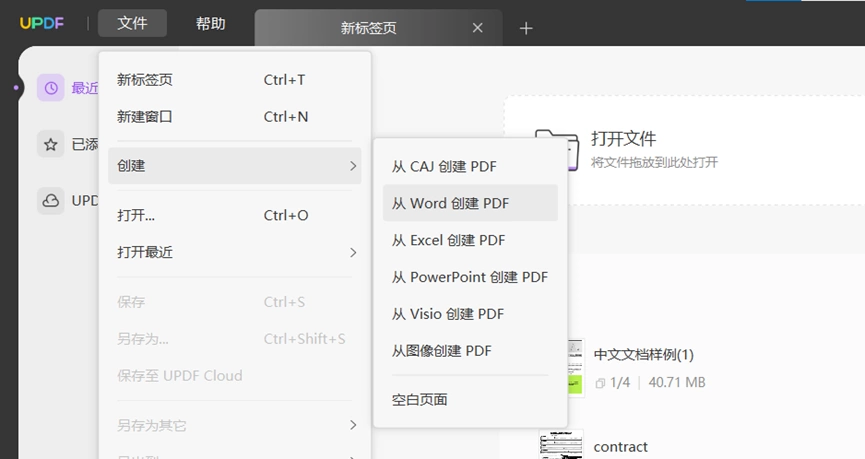Close the 新标签页 tab
The height and width of the screenshot is (459, 865).
pyautogui.click(x=478, y=28)
